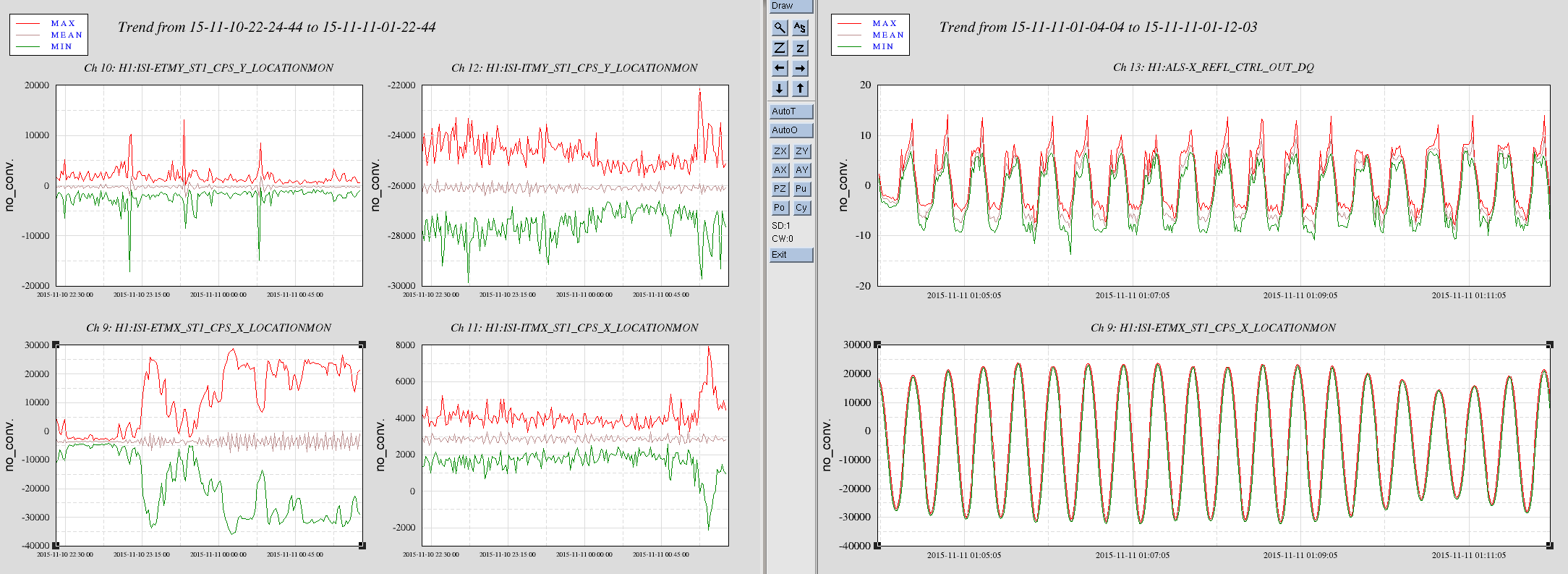Click the MAX legend entry in right window
This screenshot has width=1568, height=574.
(885, 23)
